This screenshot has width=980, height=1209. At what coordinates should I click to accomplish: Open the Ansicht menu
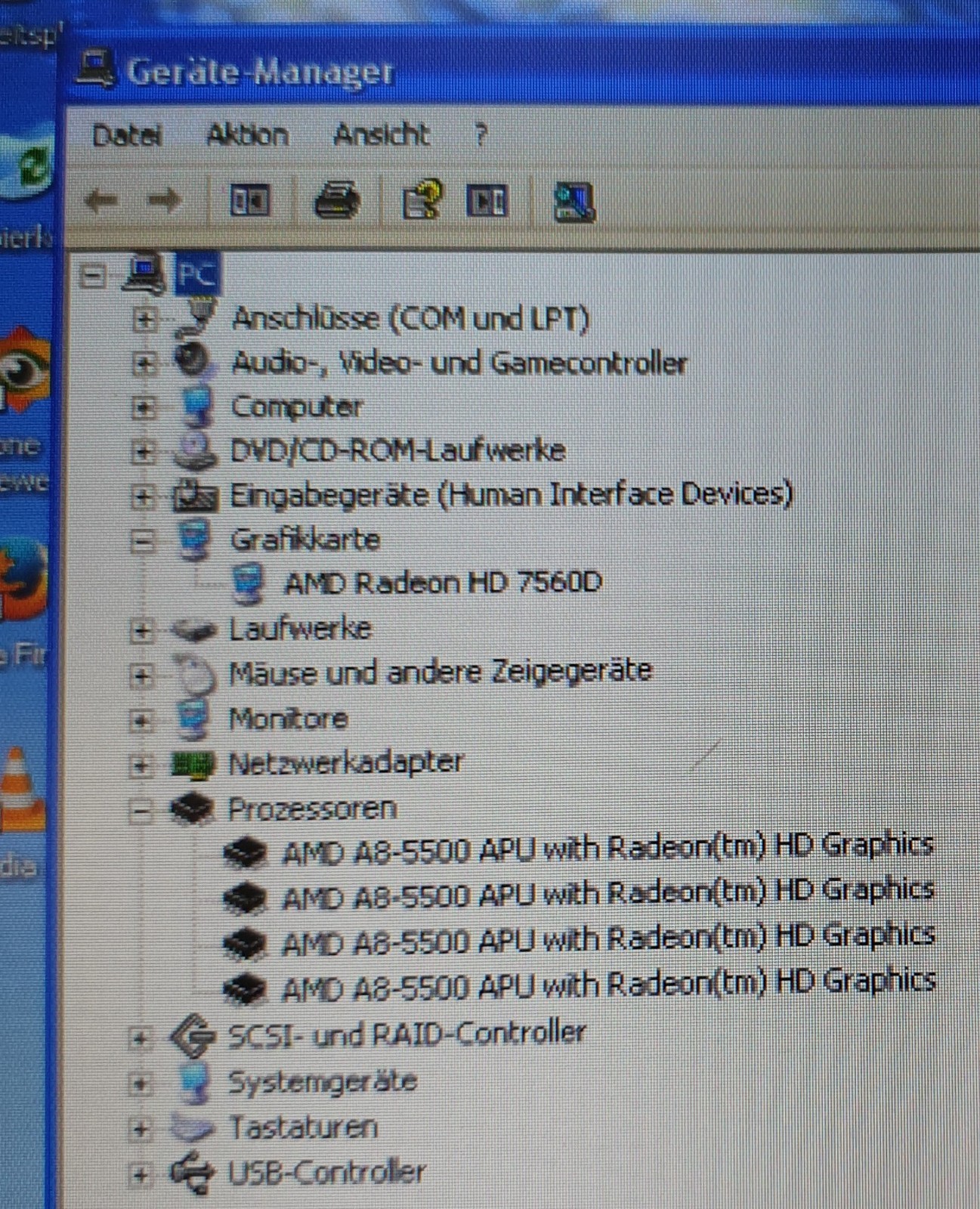(382, 135)
